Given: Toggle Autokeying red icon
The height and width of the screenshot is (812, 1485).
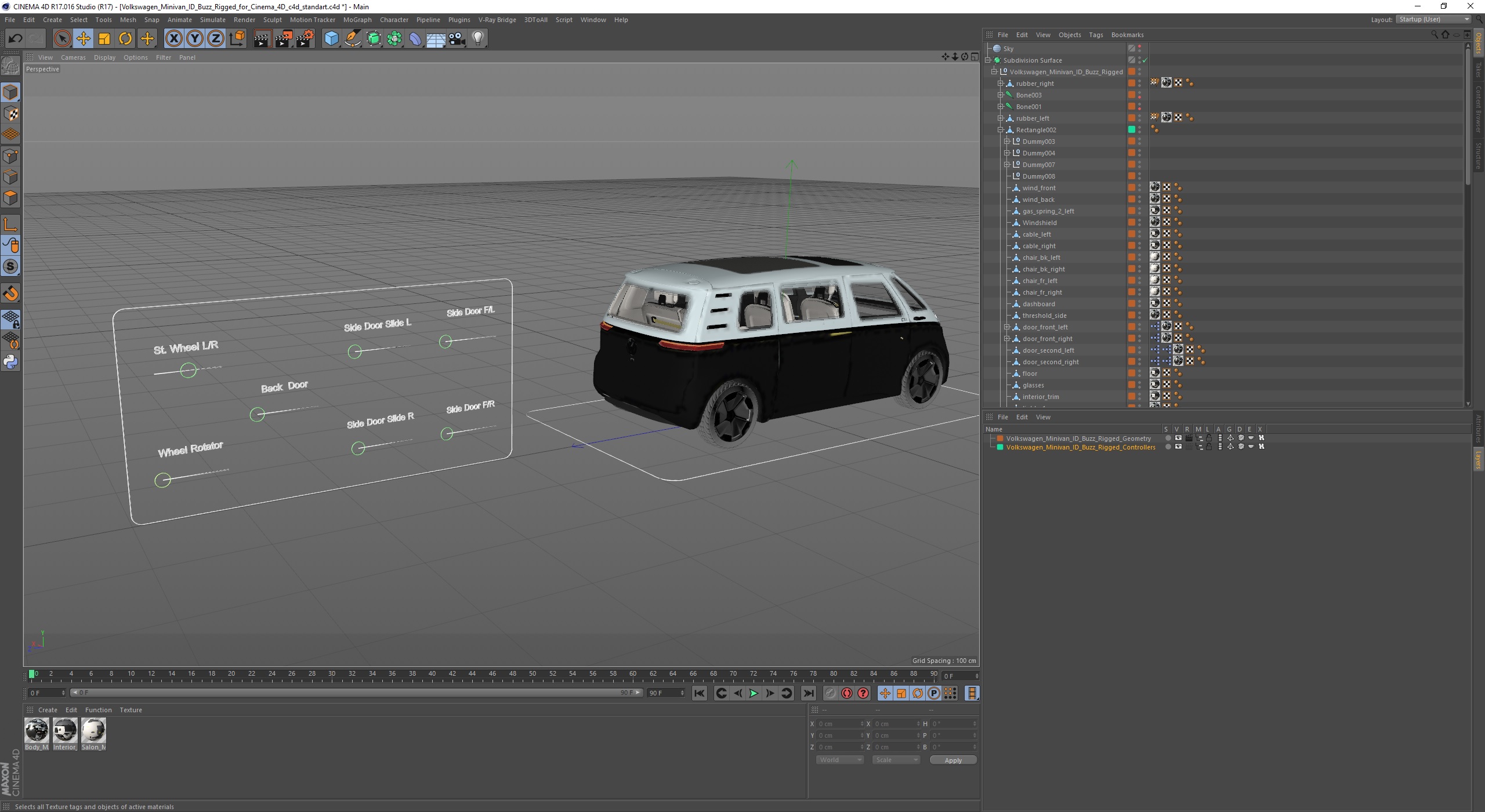Looking at the screenshot, I should coord(847,693).
